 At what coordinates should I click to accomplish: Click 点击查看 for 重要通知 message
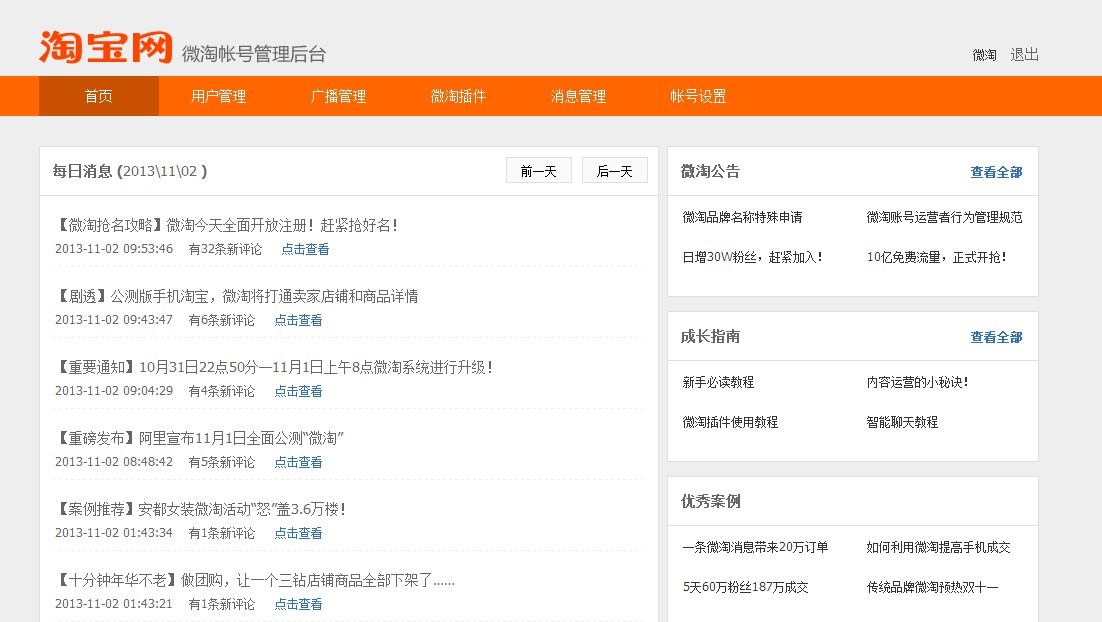(x=298, y=391)
